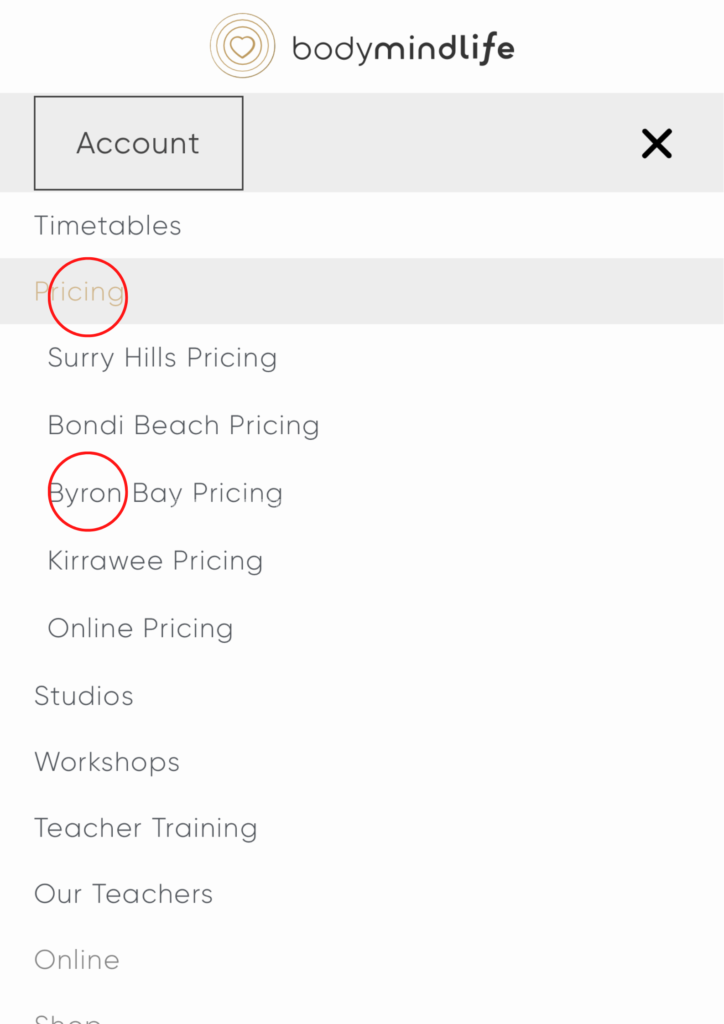Click gray header bar beside Account
This screenshot has height=1024, width=724.
coord(440,143)
